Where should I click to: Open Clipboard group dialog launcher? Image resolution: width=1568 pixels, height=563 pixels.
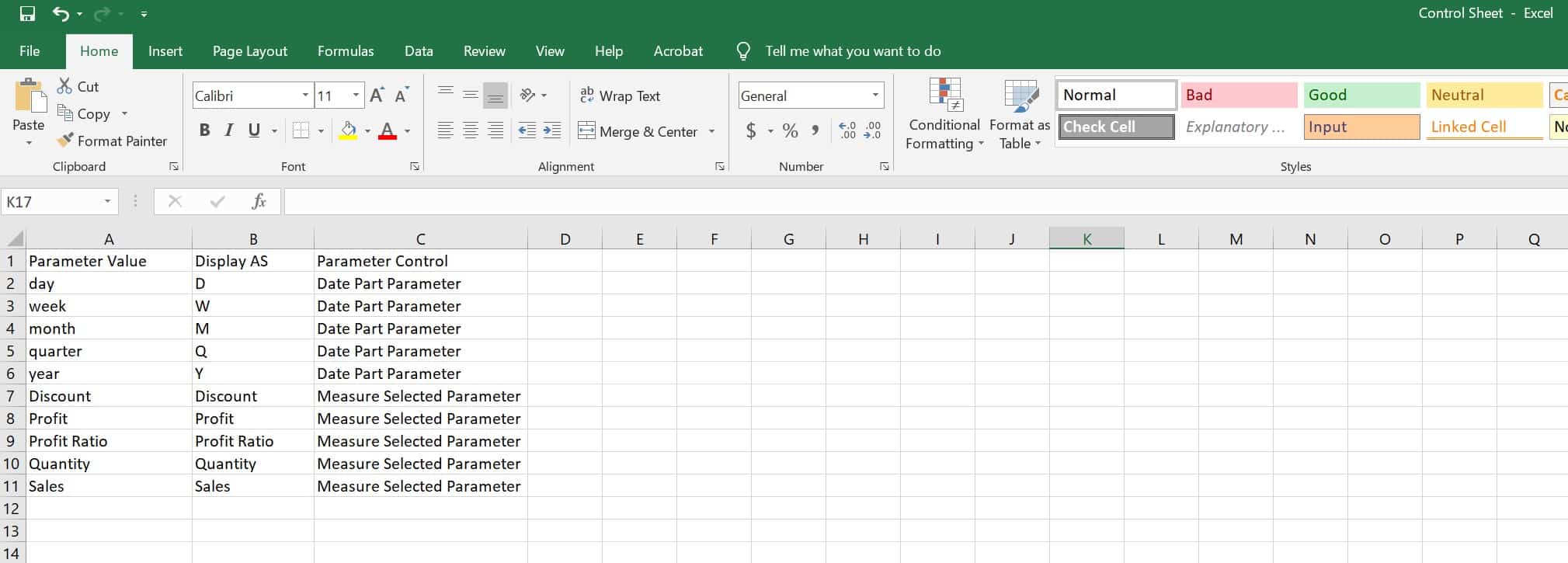coord(174,166)
